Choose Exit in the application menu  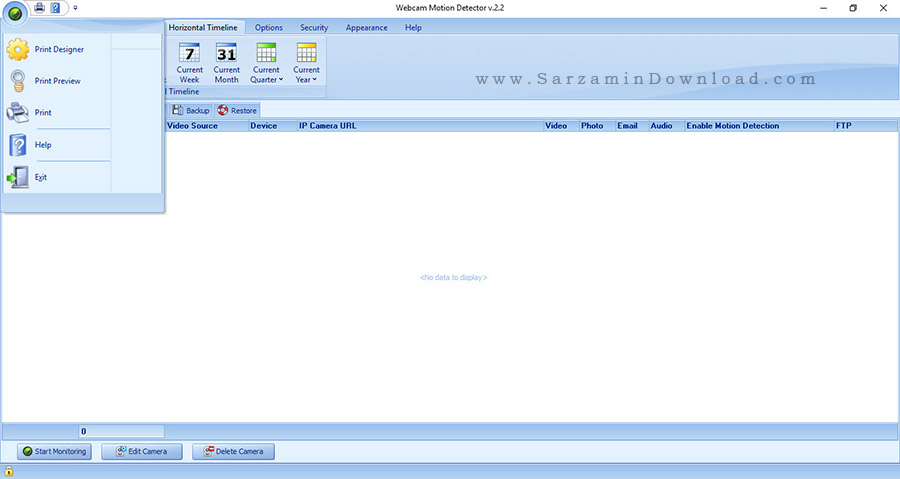click(x=56, y=177)
